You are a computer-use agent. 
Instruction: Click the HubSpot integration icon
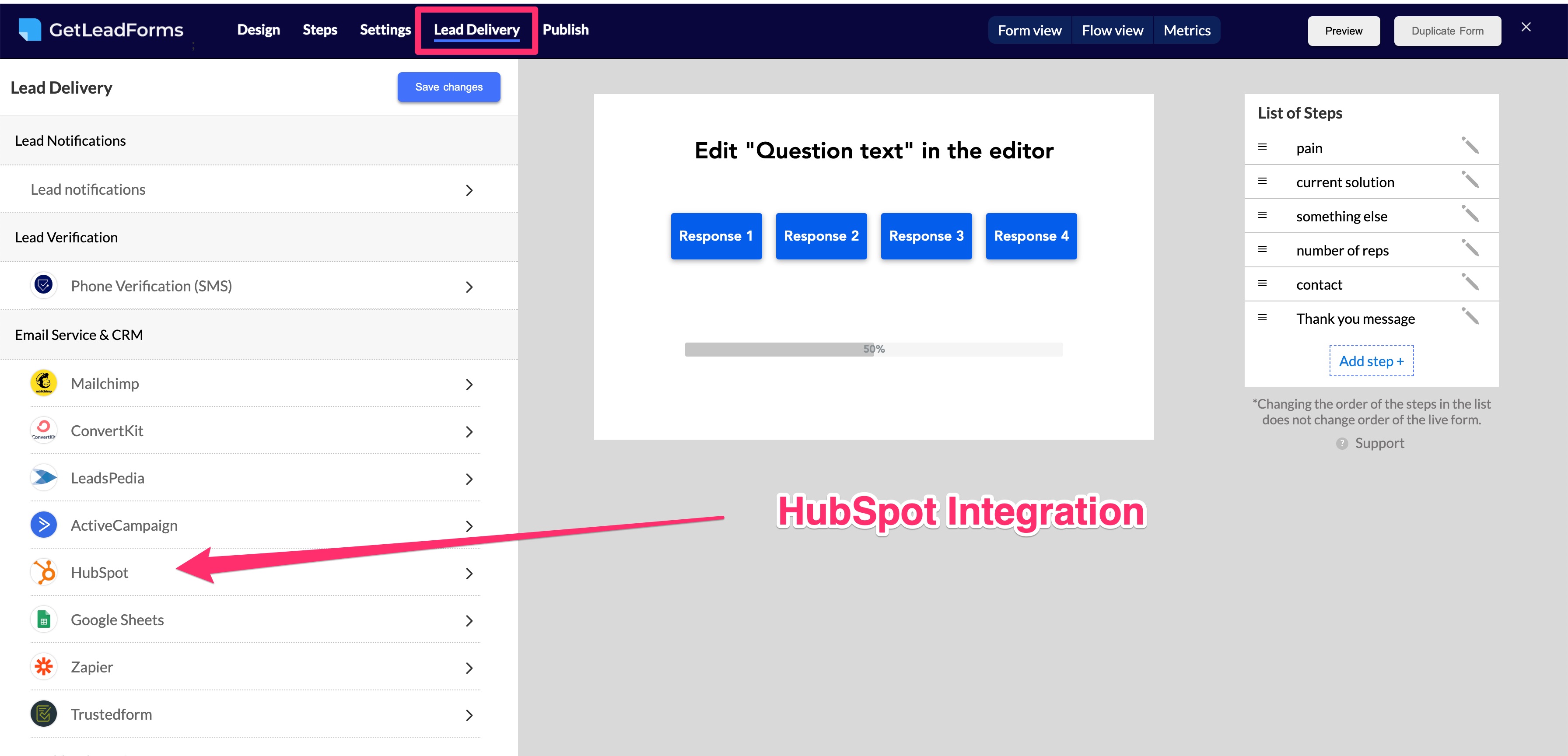[x=45, y=572]
